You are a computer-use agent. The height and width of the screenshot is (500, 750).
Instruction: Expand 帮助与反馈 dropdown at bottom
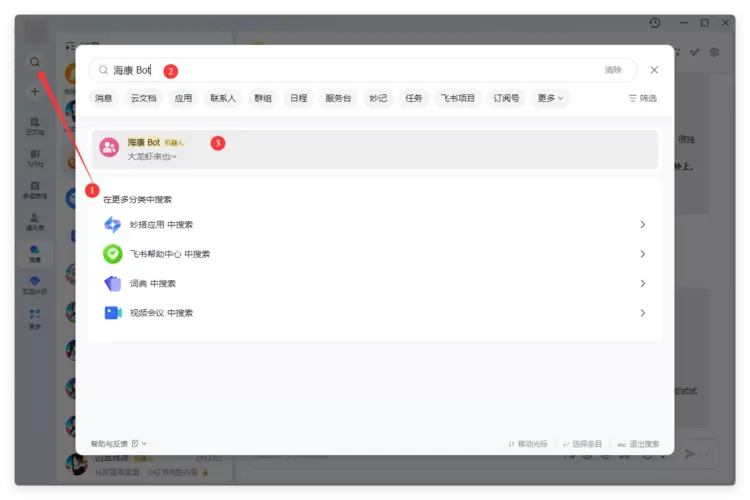pos(119,443)
